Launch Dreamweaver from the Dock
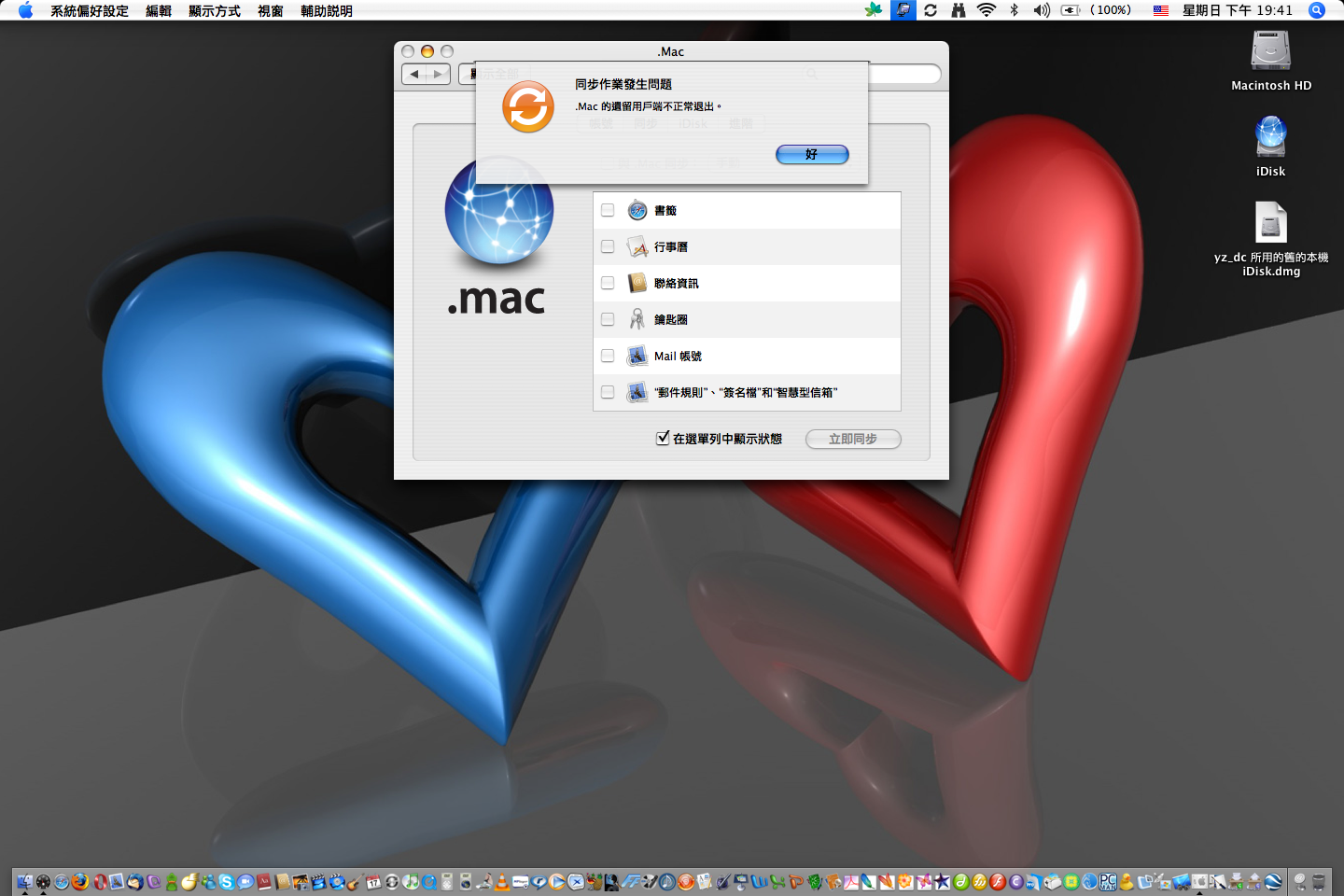This screenshot has height=896, width=1344. (x=961, y=881)
